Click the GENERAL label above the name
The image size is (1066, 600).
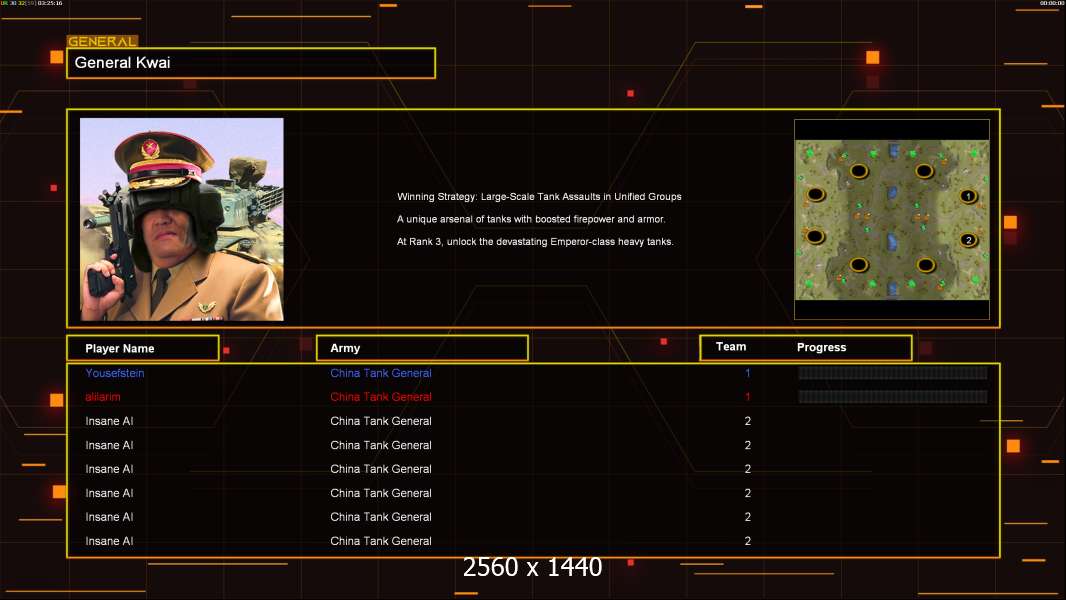point(101,42)
